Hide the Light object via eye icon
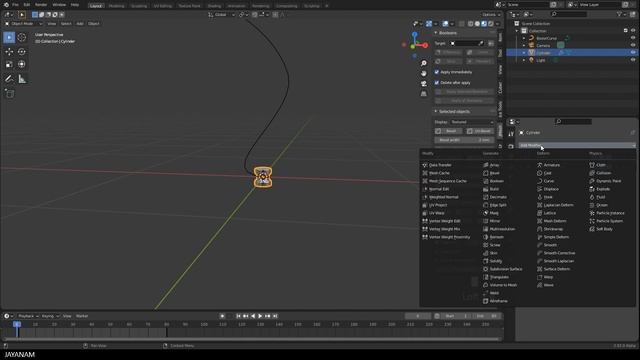Viewport: 640px width, 360px height. pyautogui.click(x=633, y=60)
